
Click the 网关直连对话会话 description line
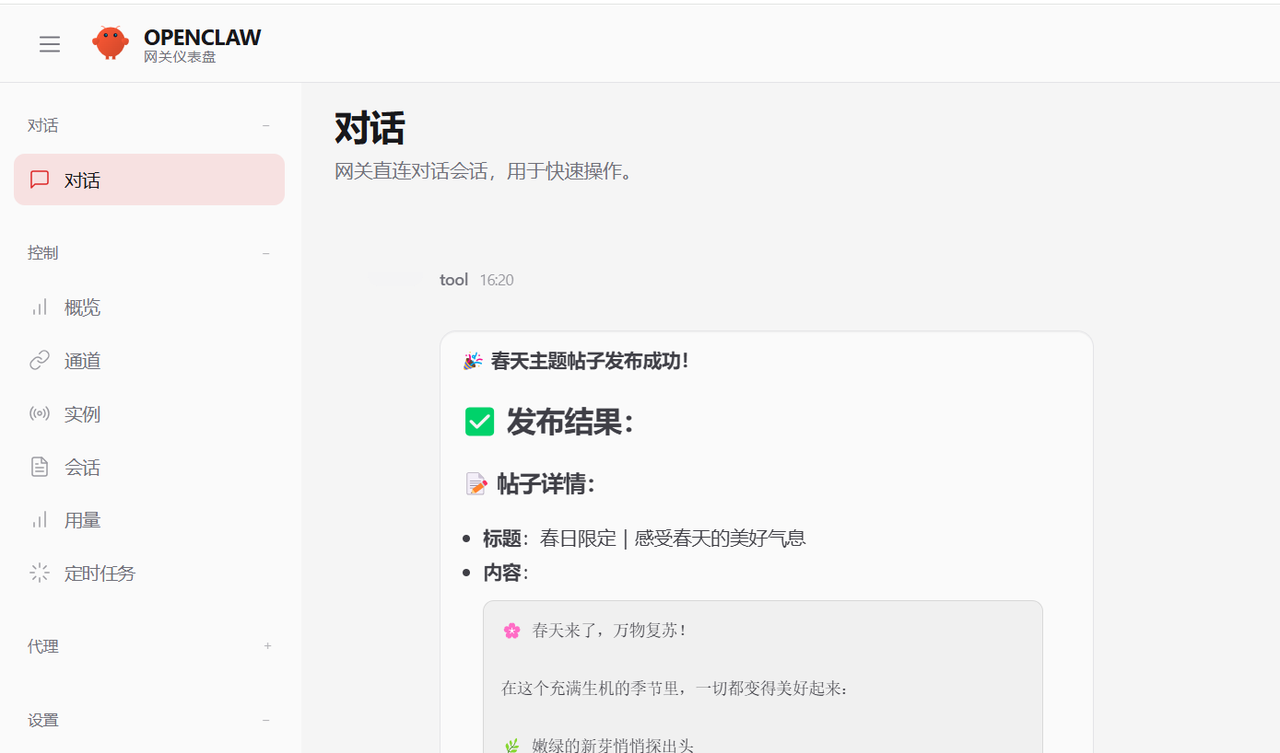[484, 171]
